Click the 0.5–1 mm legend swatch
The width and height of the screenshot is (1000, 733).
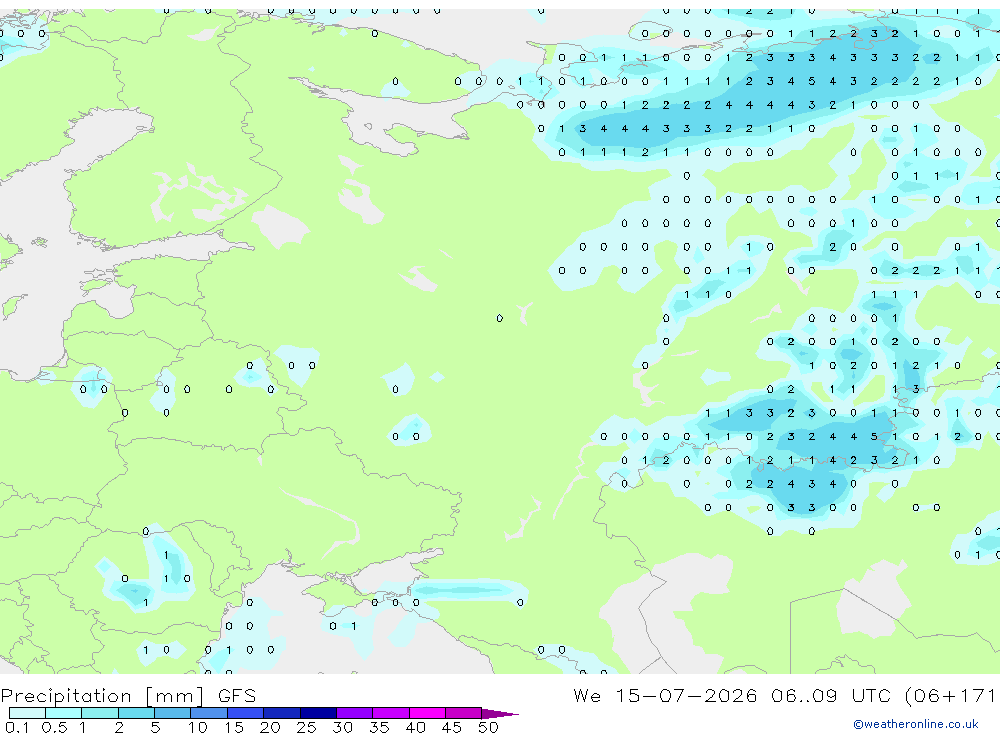click(x=63, y=713)
